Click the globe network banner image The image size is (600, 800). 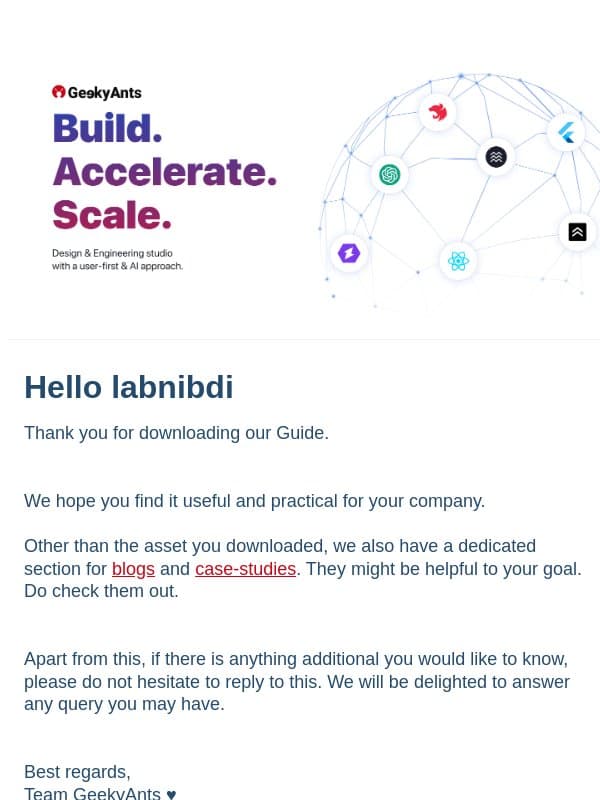(x=459, y=191)
